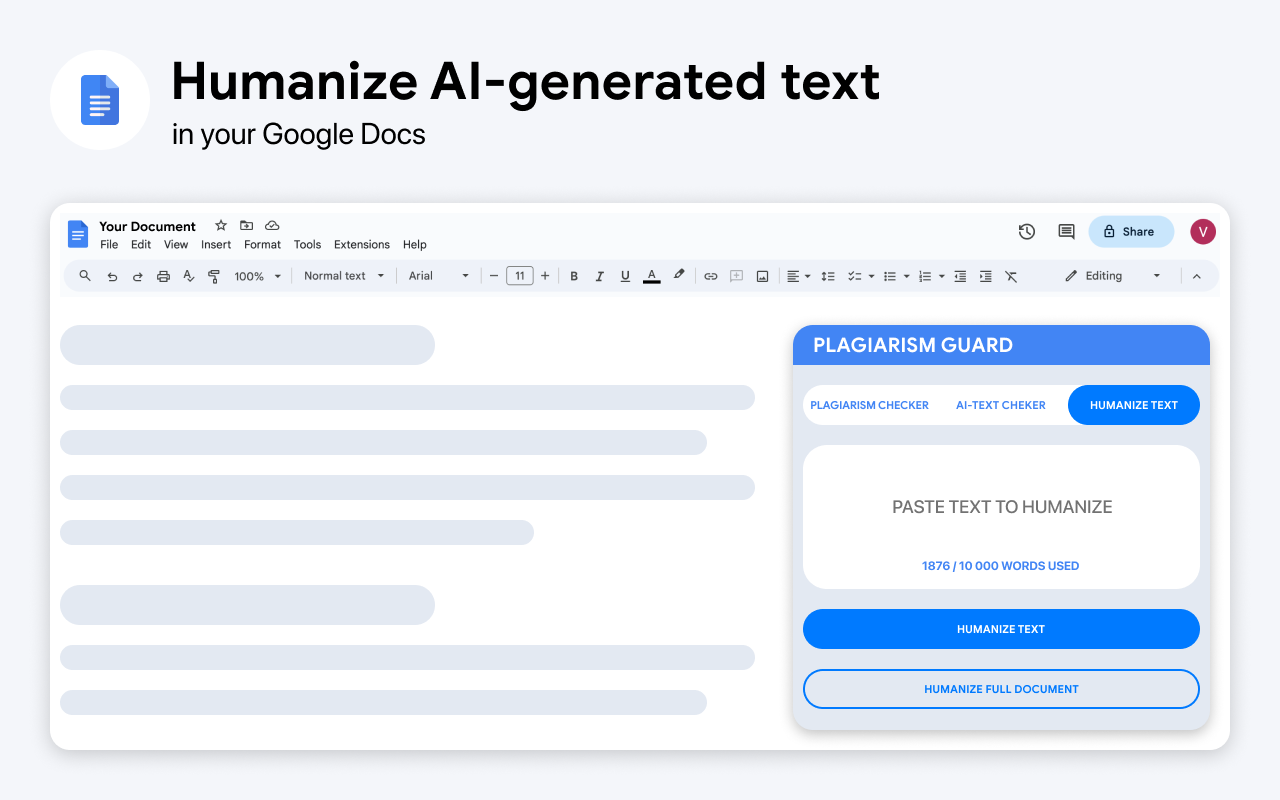Screen dimensions: 1280x800
Task: Select the Humanize Text tab
Action: [1134, 405]
